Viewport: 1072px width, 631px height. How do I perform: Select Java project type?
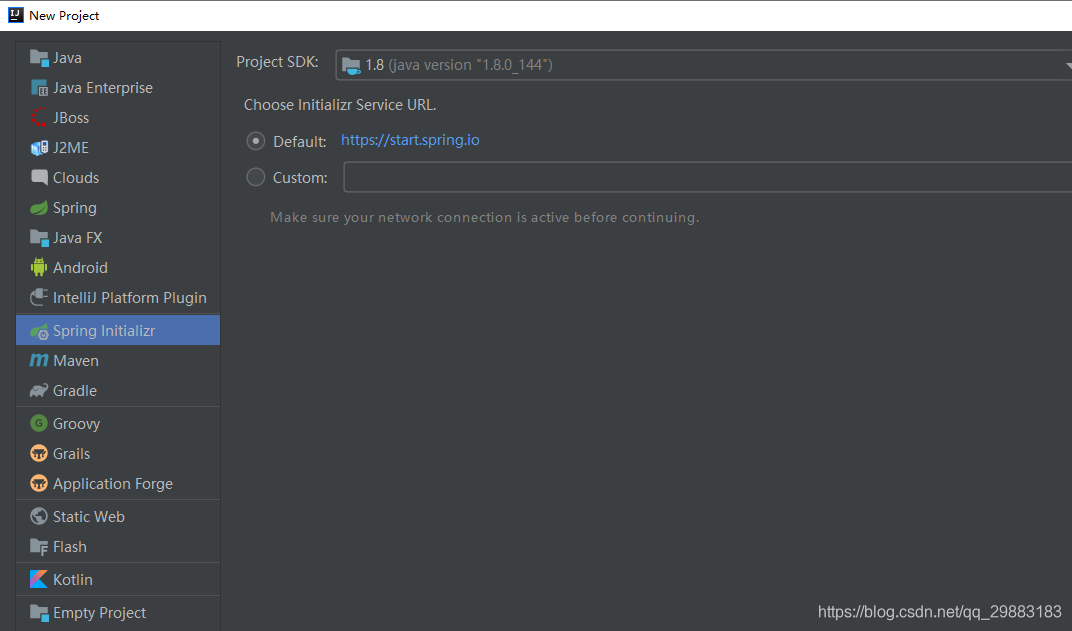tap(118, 58)
